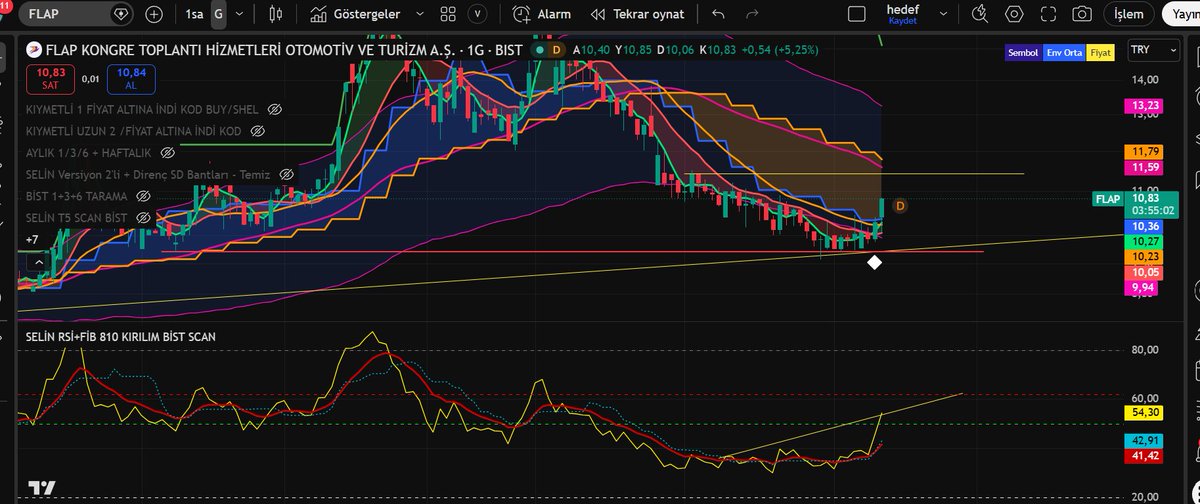The height and width of the screenshot is (504, 1200).
Task: Select the 1sa hourly timeframe
Action: [194, 14]
